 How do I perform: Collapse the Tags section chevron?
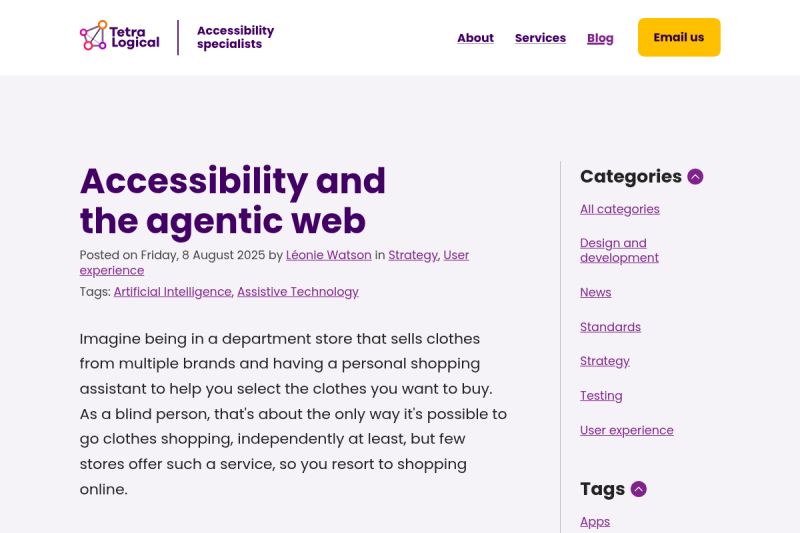639,489
